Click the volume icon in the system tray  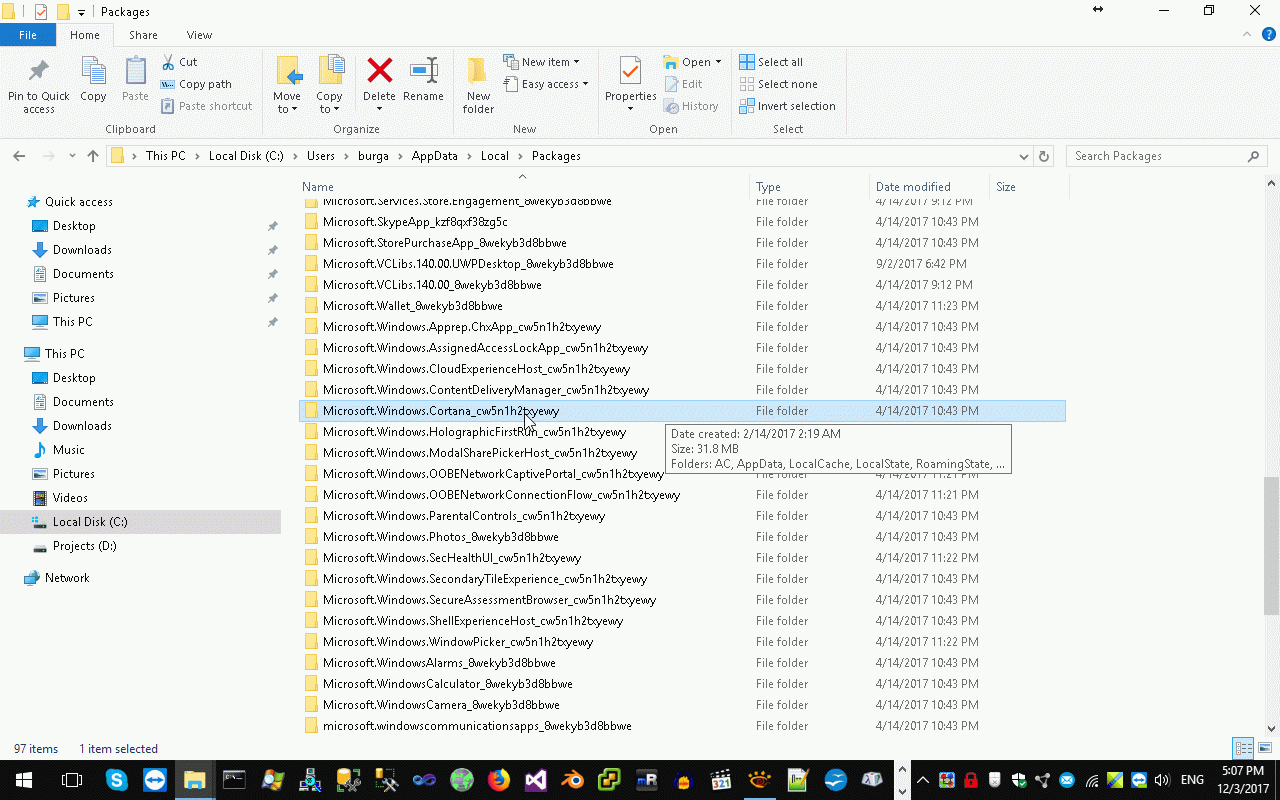pyautogui.click(x=1162, y=780)
